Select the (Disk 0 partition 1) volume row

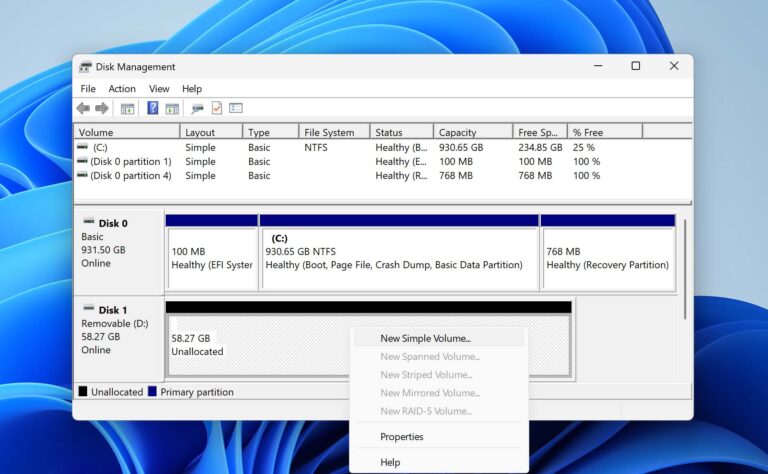point(383,162)
